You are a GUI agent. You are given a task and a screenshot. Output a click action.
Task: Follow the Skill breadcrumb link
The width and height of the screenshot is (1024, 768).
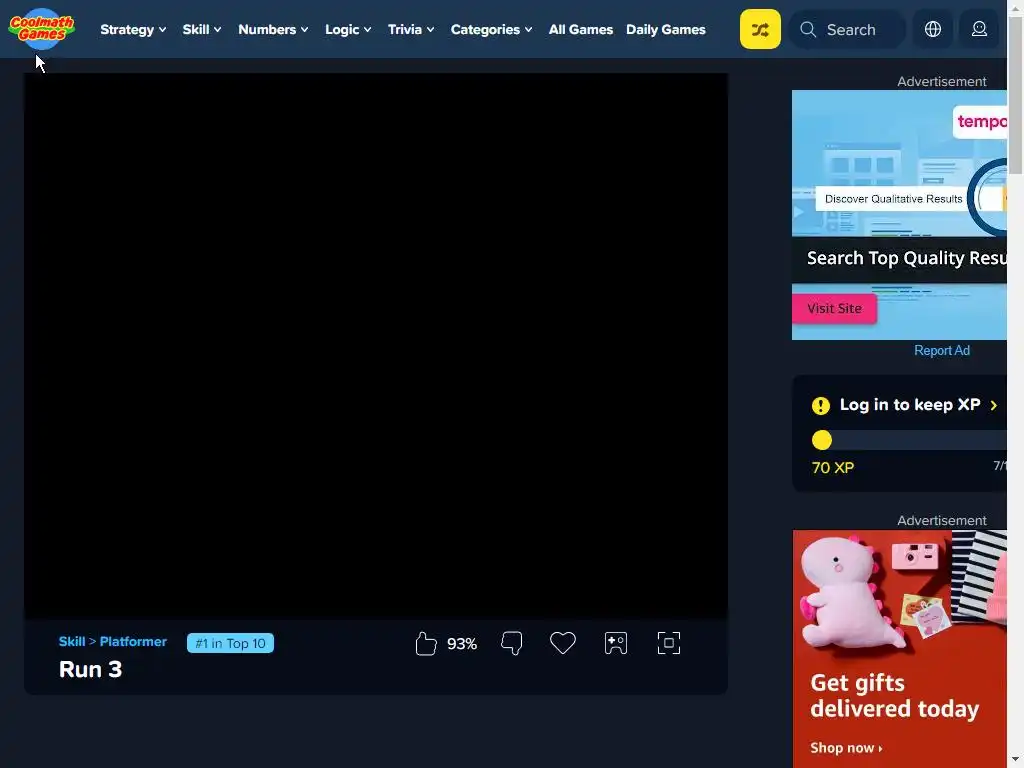[x=72, y=641]
